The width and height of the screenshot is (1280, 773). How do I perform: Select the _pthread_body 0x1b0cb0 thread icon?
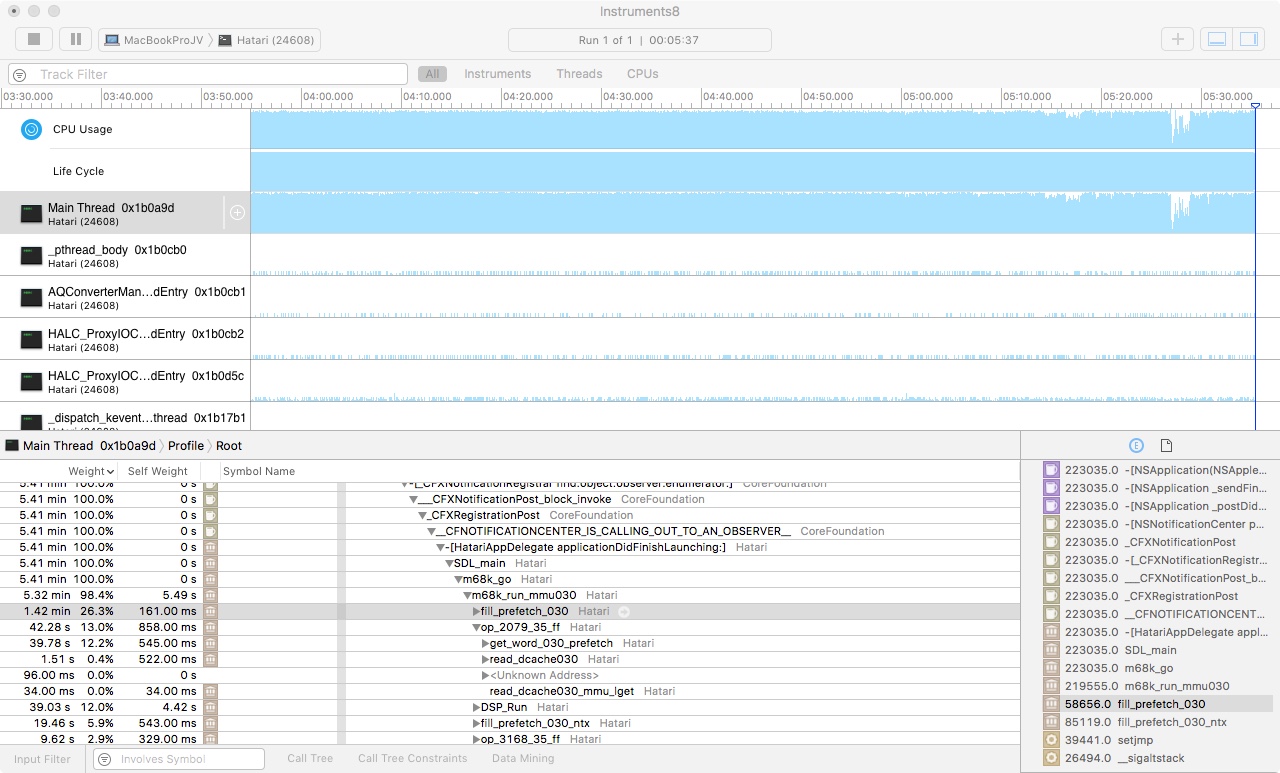pos(32,256)
